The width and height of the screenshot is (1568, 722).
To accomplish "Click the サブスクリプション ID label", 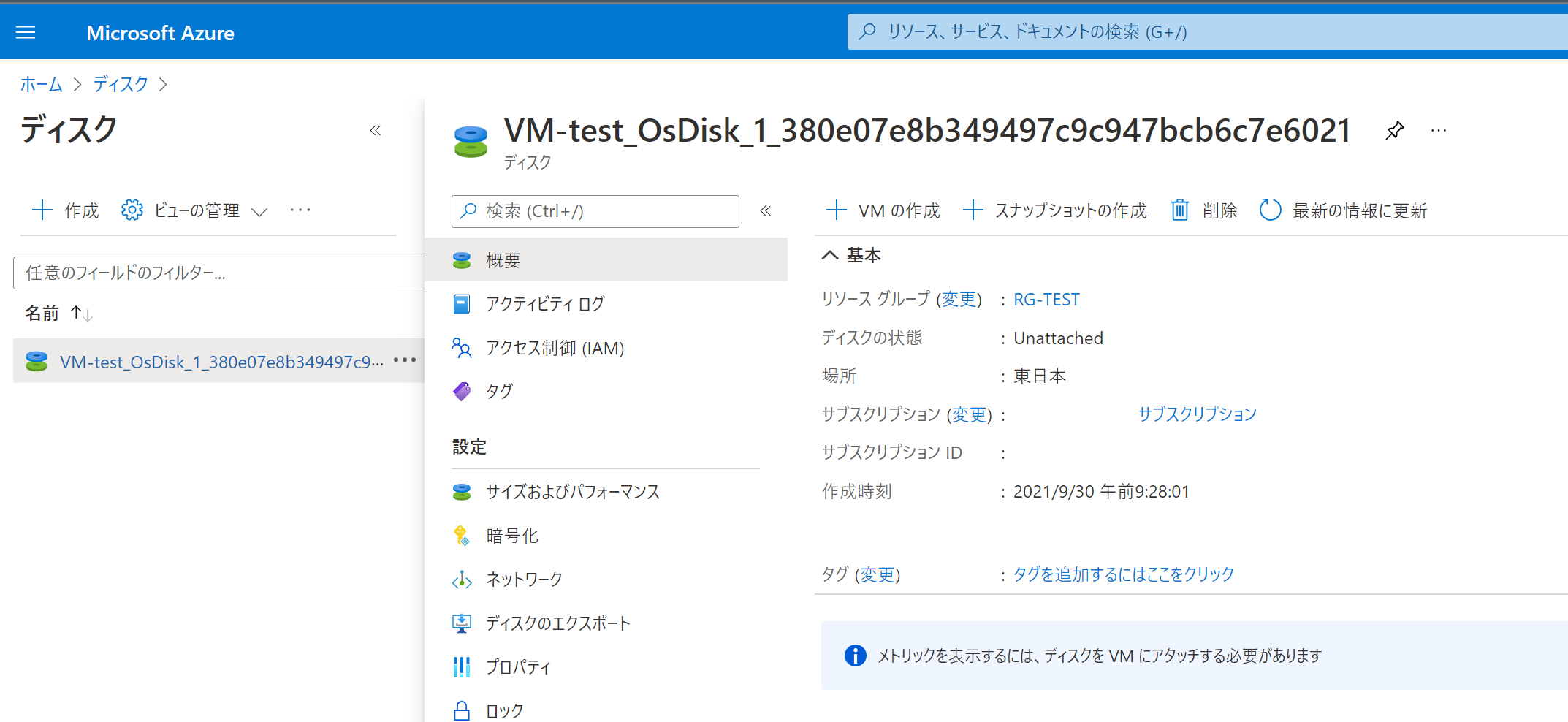I will pyautogui.click(x=891, y=453).
